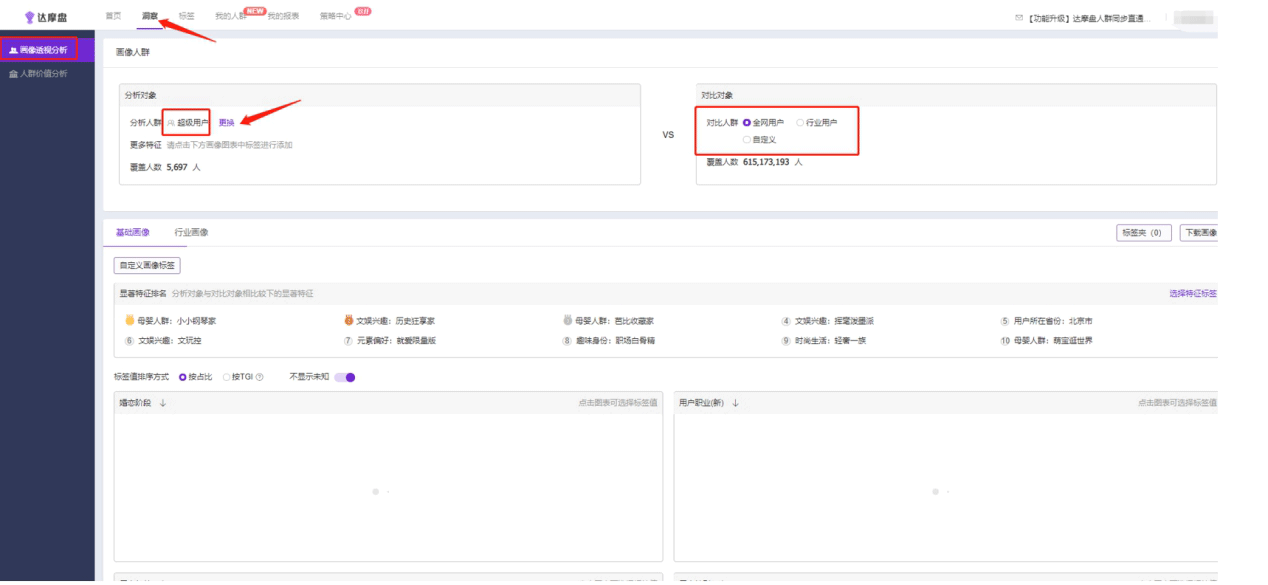1268x585 pixels.
Task: Click the sort arrow next to 婚恋阶段
Action: pyautogui.click(x=163, y=403)
